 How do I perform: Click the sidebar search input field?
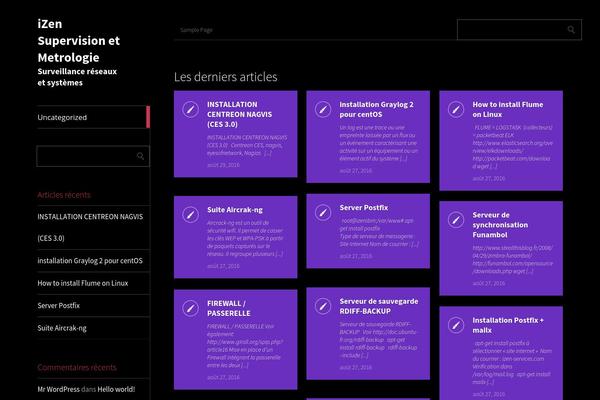(93, 156)
